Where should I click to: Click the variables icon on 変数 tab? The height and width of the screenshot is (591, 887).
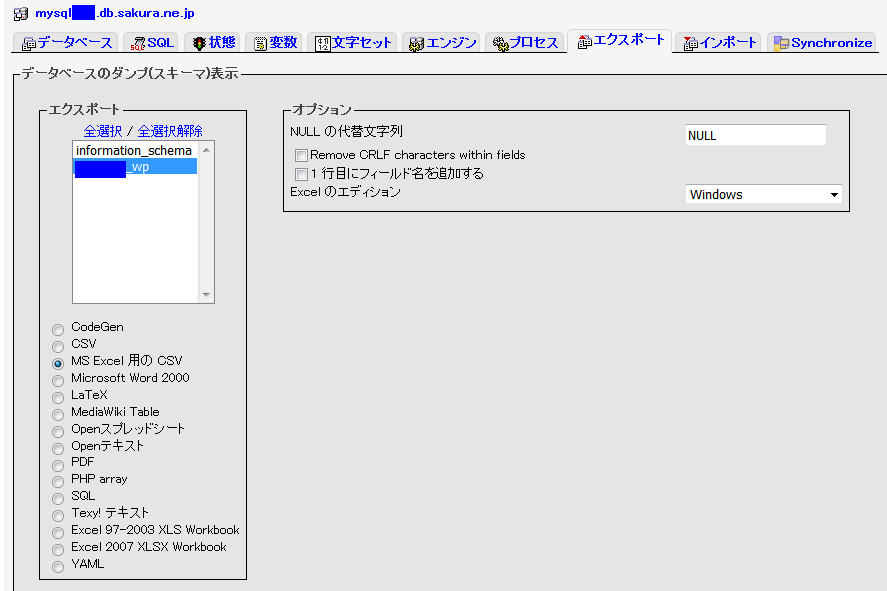tap(260, 44)
